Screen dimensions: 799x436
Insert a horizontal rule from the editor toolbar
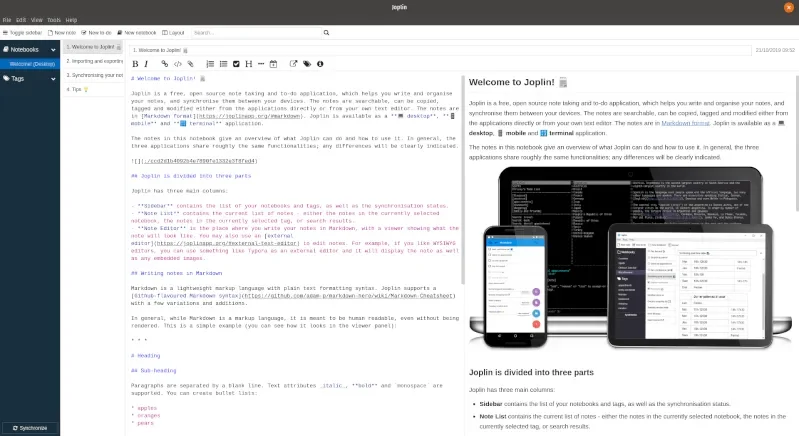point(261,64)
